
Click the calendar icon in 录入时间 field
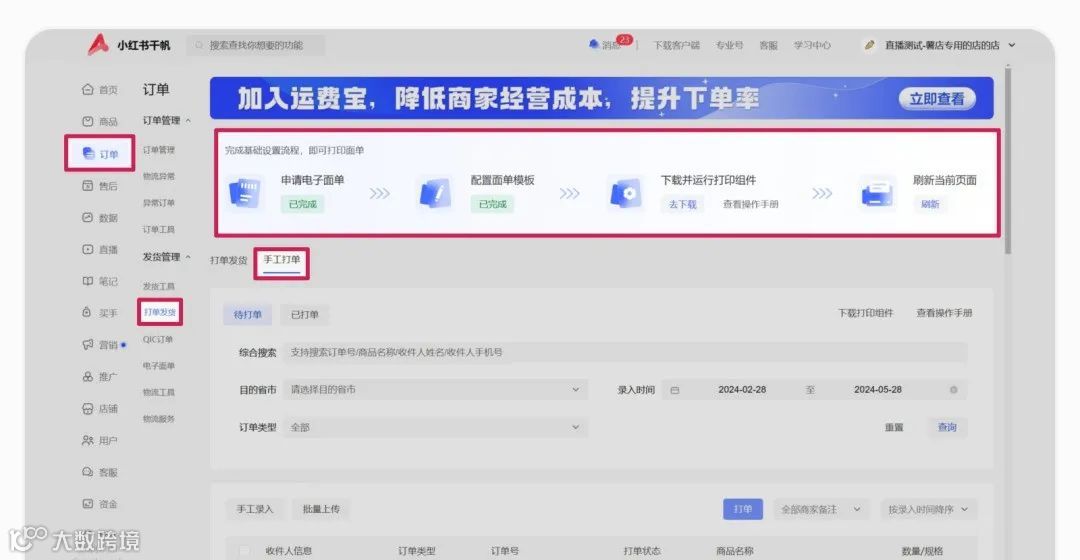675,390
